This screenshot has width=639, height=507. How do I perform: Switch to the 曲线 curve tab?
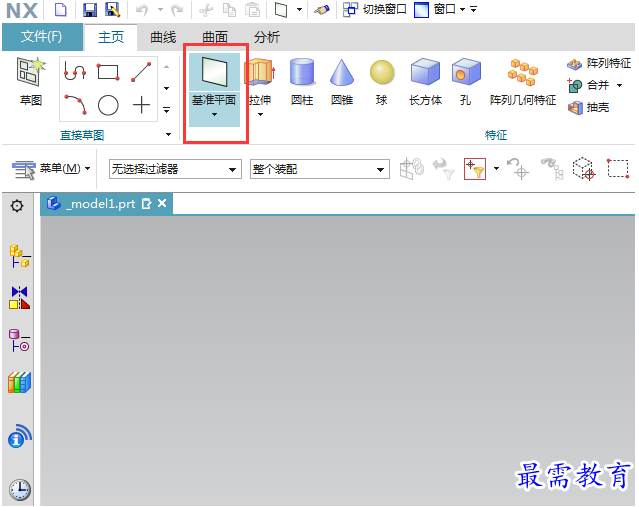tap(163, 37)
